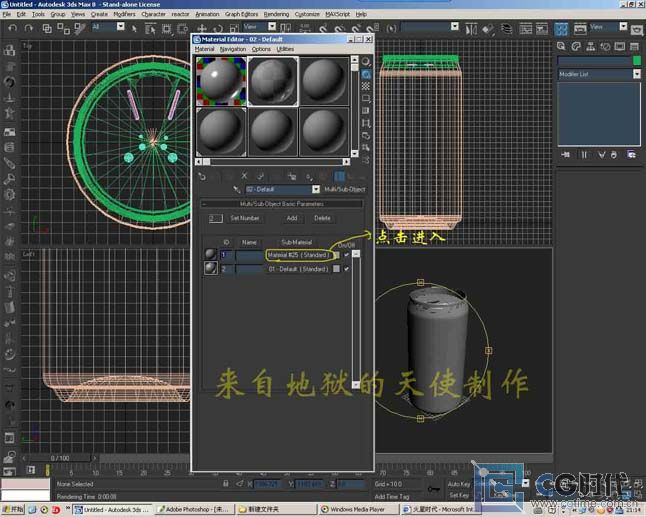Click the Redo icon in main toolbar
The image size is (646, 517).
28,28
